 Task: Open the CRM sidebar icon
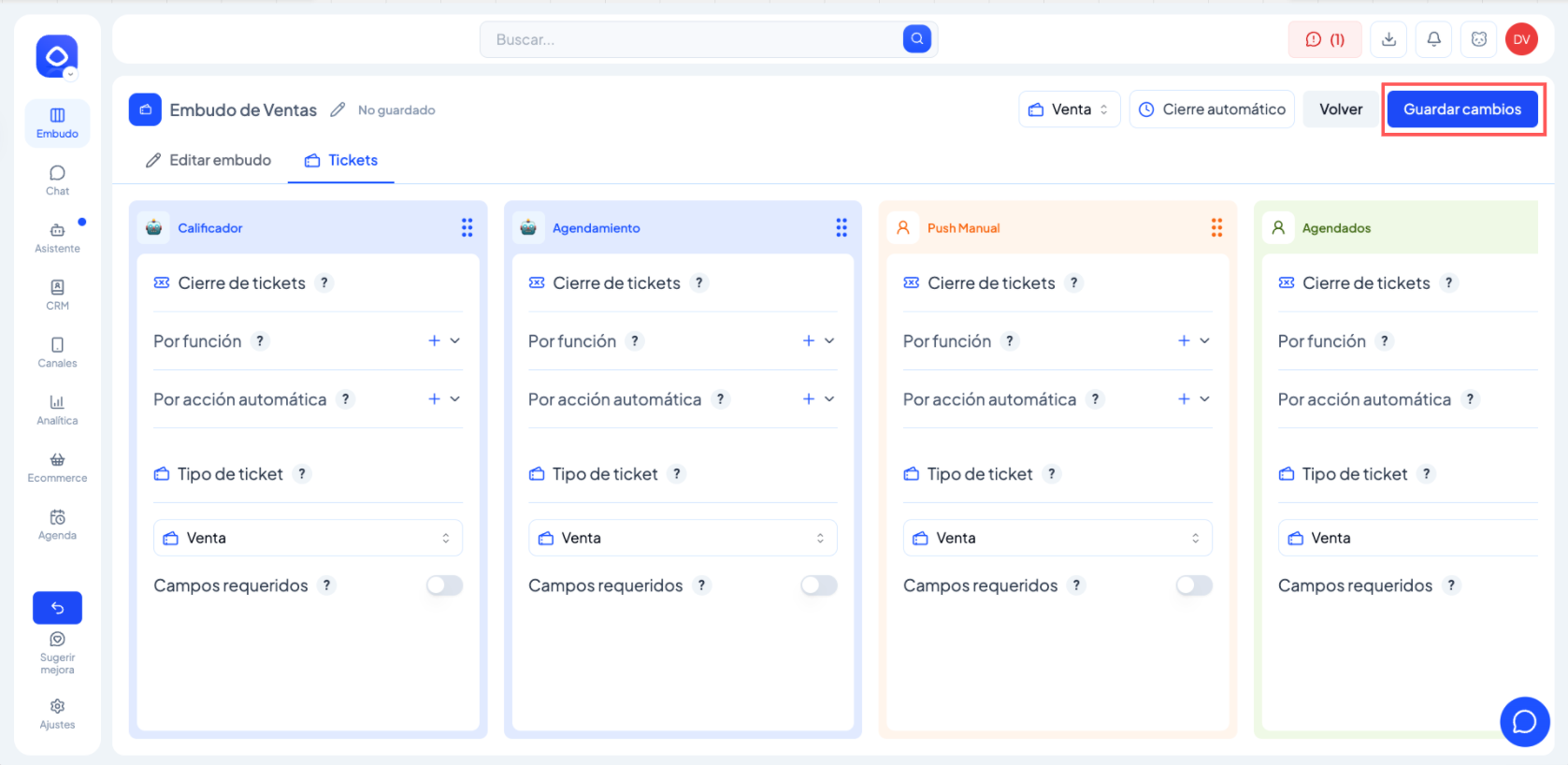point(57,294)
